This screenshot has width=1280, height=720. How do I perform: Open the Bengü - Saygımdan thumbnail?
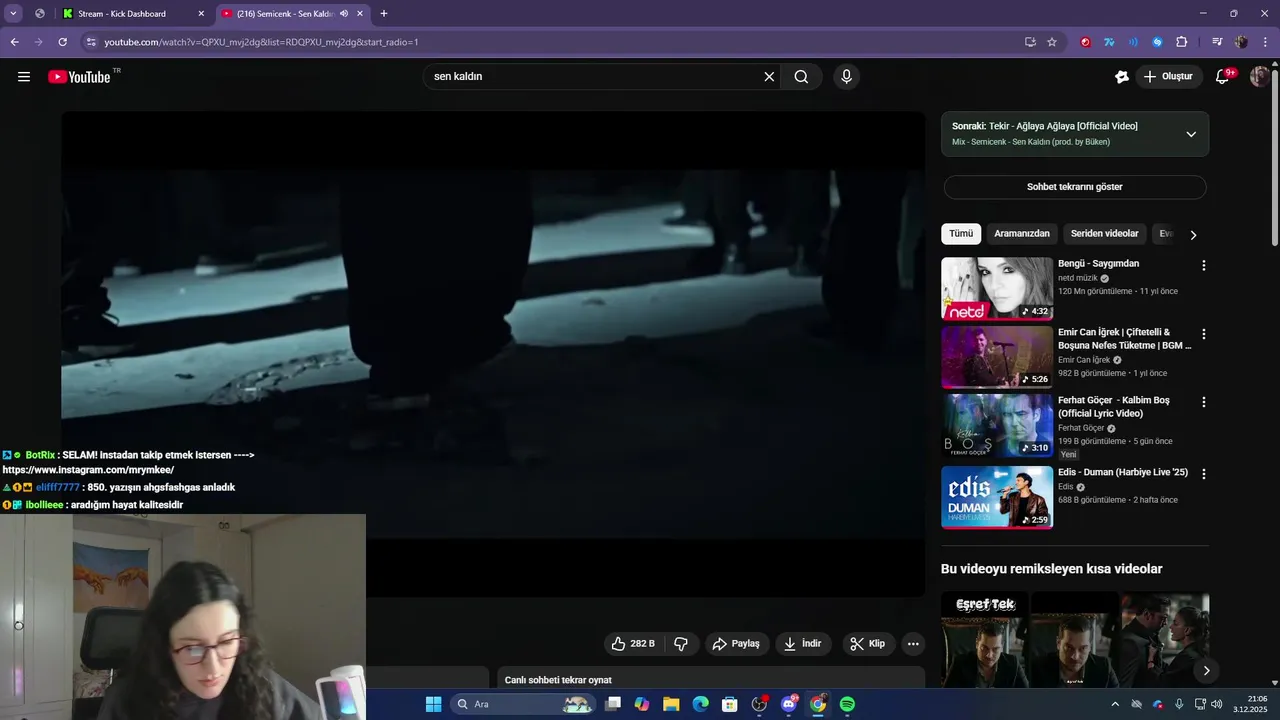997,289
